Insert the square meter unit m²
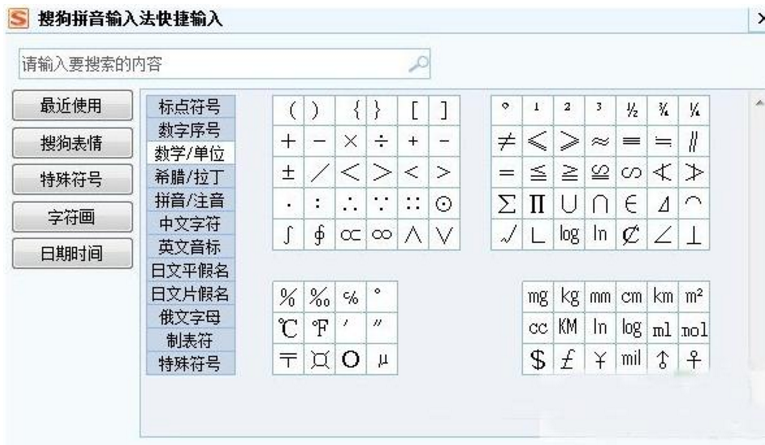This screenshot has width=765, height=445. pyautogui.click(x=693, y=297)
